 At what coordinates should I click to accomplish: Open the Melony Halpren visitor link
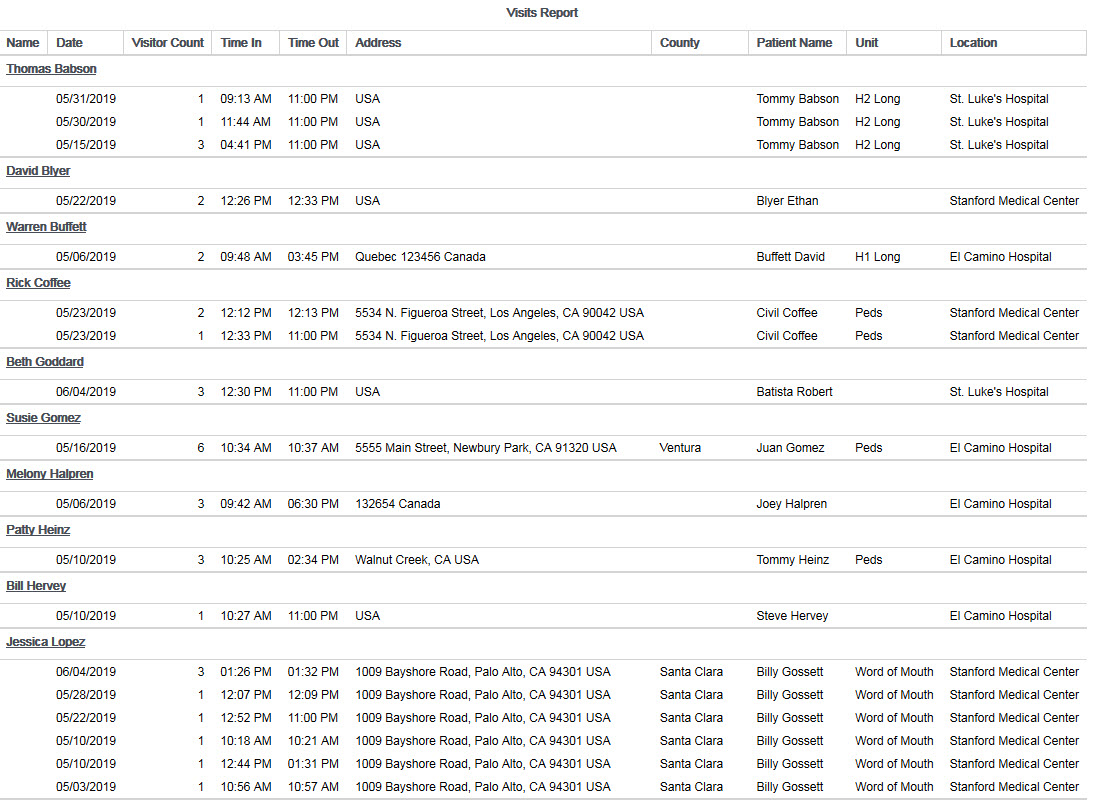pos(50,474)
